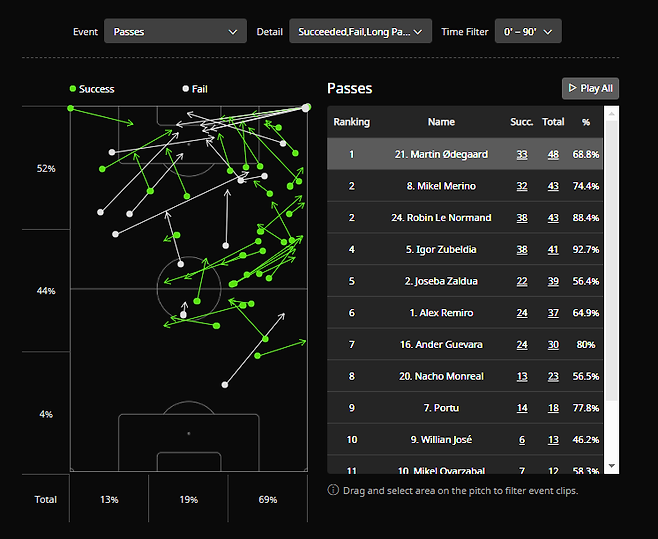Expand the Detail filter dropdown
This screenshot has width=658, height=539.
360,32
